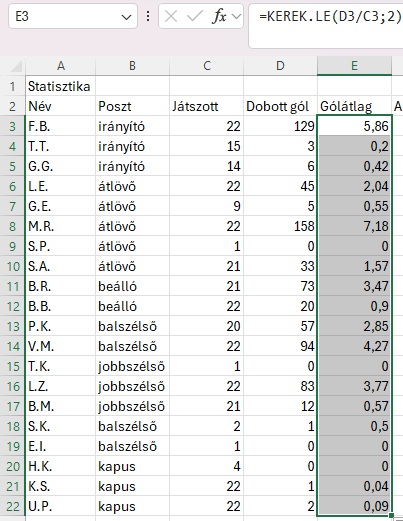
Task: Expand the dropdown next to fx
Action: pyautogui.click(x=236, y=16)
